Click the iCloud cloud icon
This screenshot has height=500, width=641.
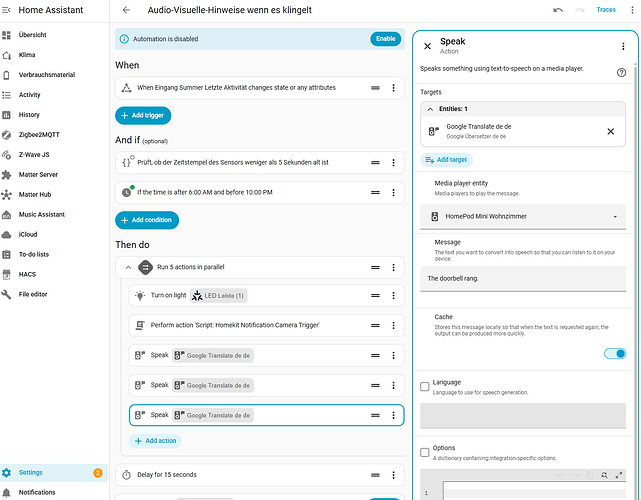tap(7, 235)
